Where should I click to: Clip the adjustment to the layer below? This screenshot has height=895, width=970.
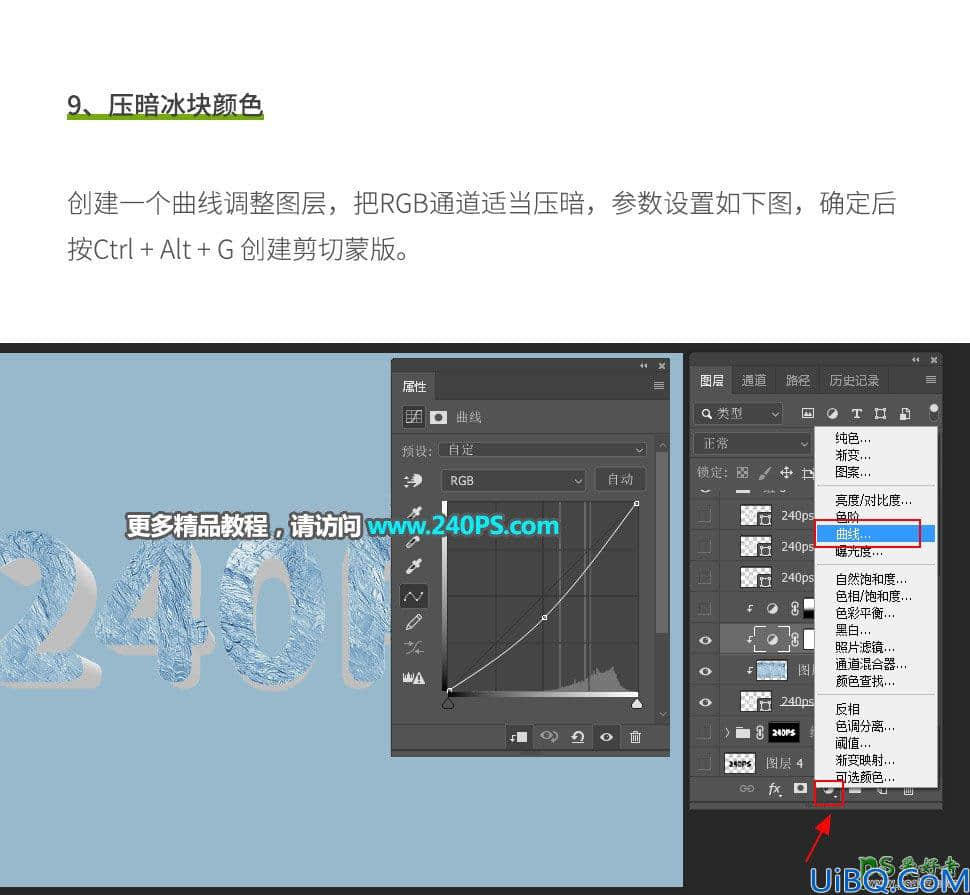click(518, 737)
